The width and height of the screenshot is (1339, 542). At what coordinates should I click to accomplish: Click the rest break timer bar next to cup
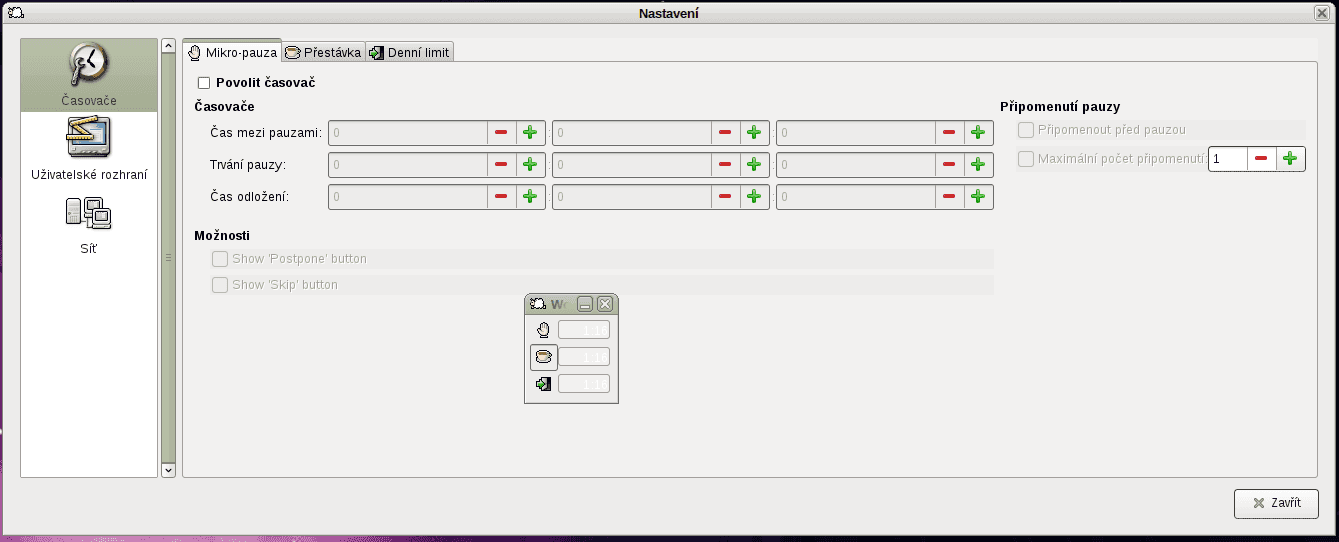click(584, 357)
